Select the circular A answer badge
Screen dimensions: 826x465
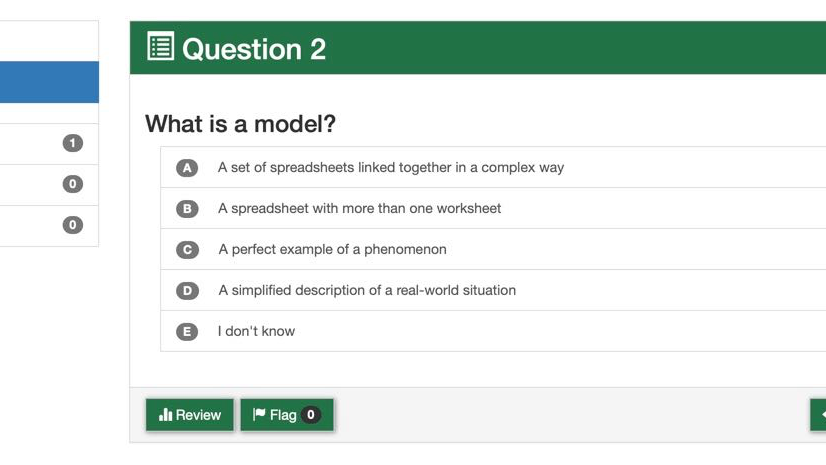coord(187,168)
